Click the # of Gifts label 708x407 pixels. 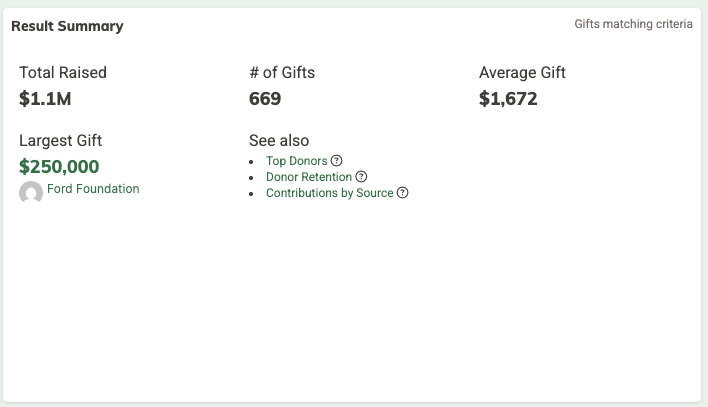click(x=282, y=72)
